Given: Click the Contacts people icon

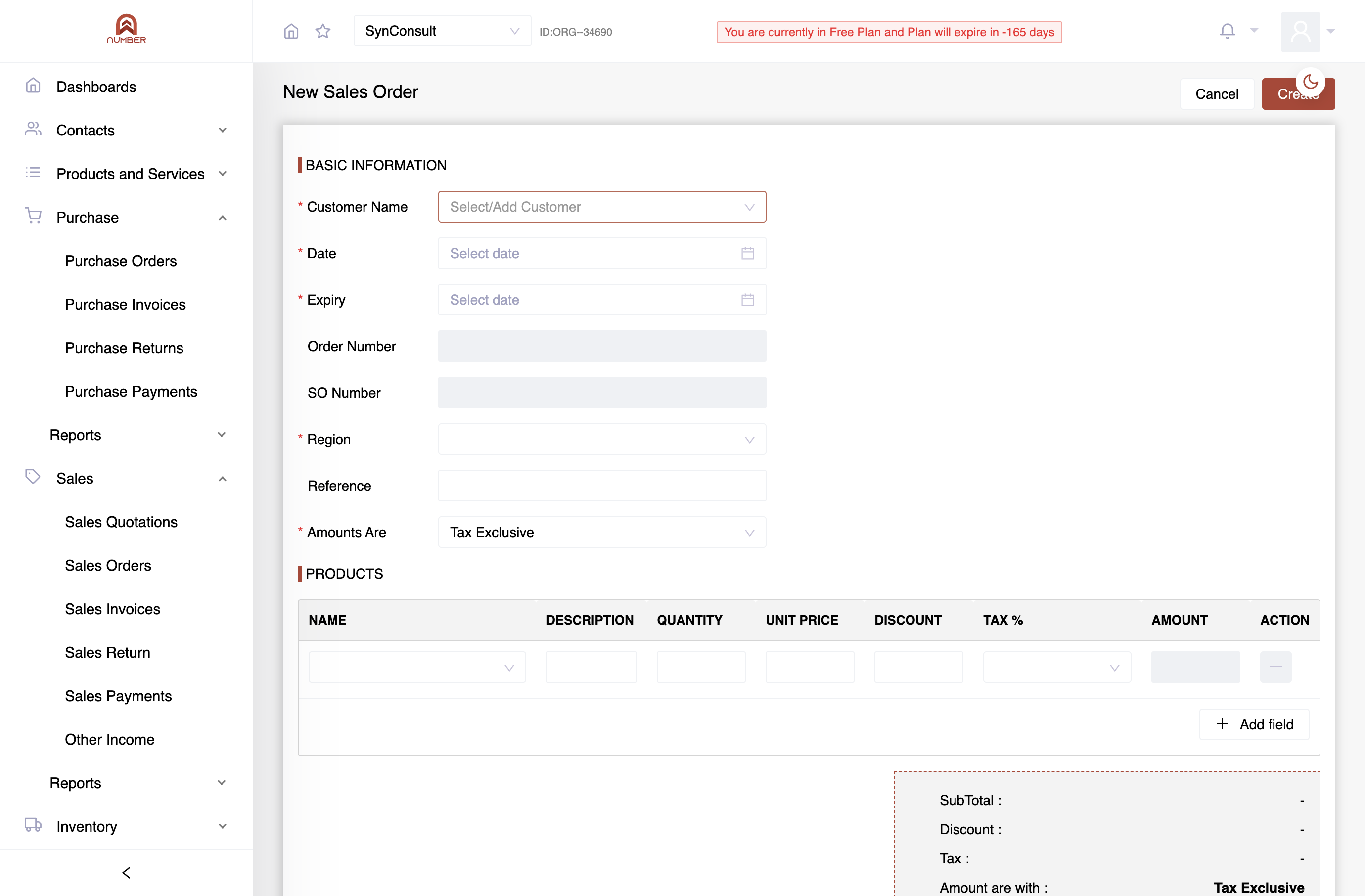Looking at the screenshot, I should [x=33, y=129].
